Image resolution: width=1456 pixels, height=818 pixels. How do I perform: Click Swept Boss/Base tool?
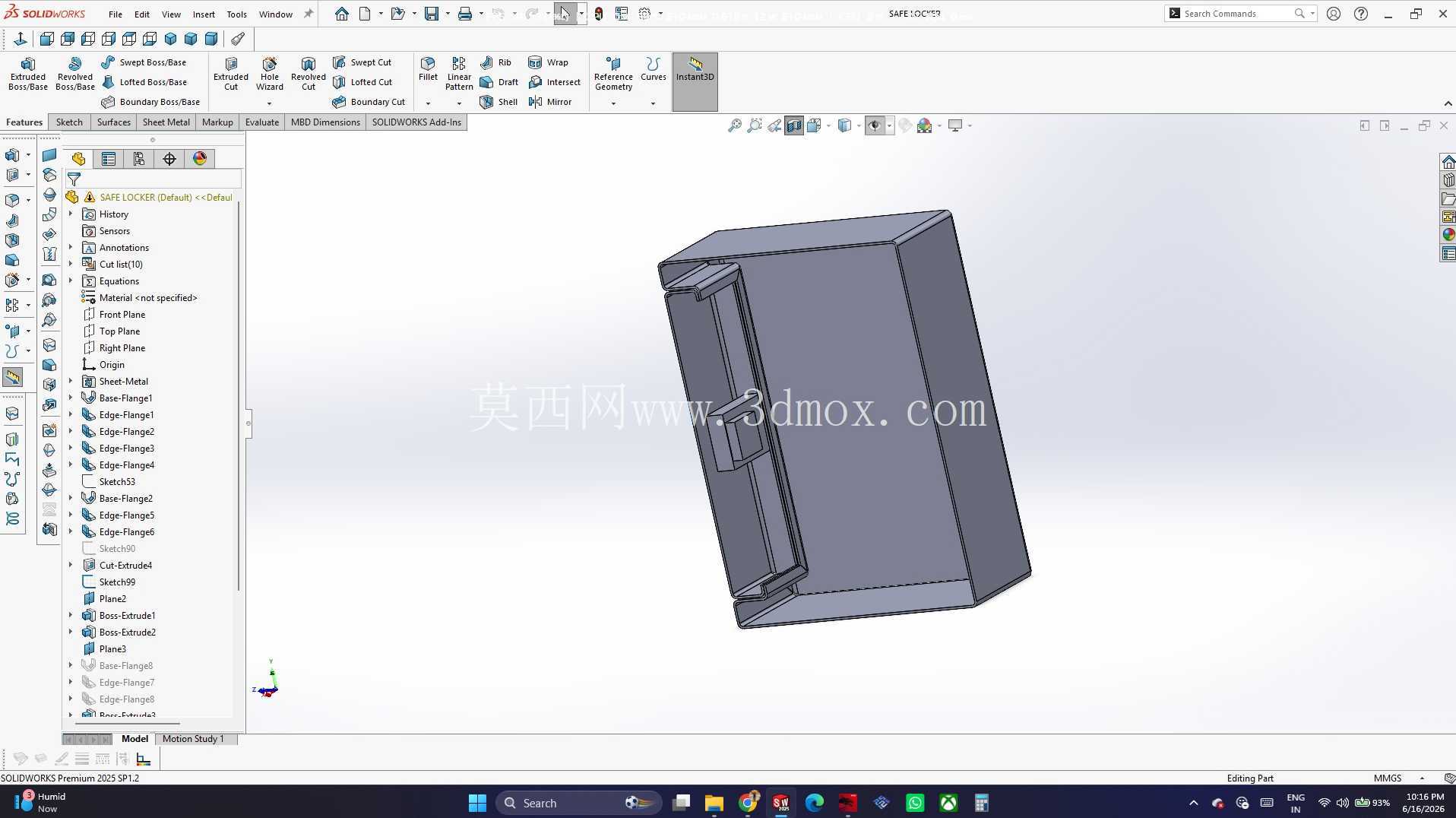[x=144, y=62]
